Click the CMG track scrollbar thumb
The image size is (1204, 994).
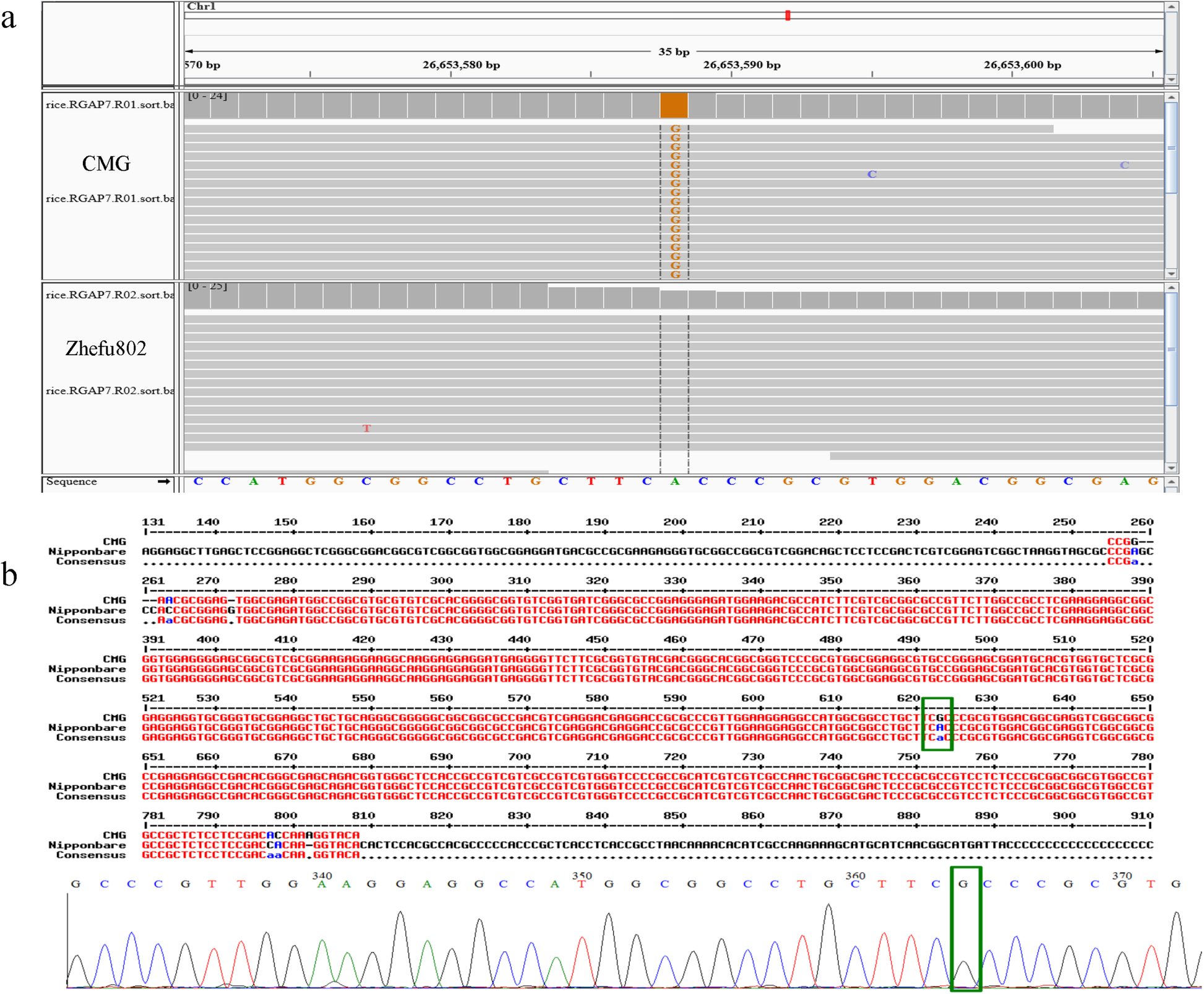(x=1171, y=148)
